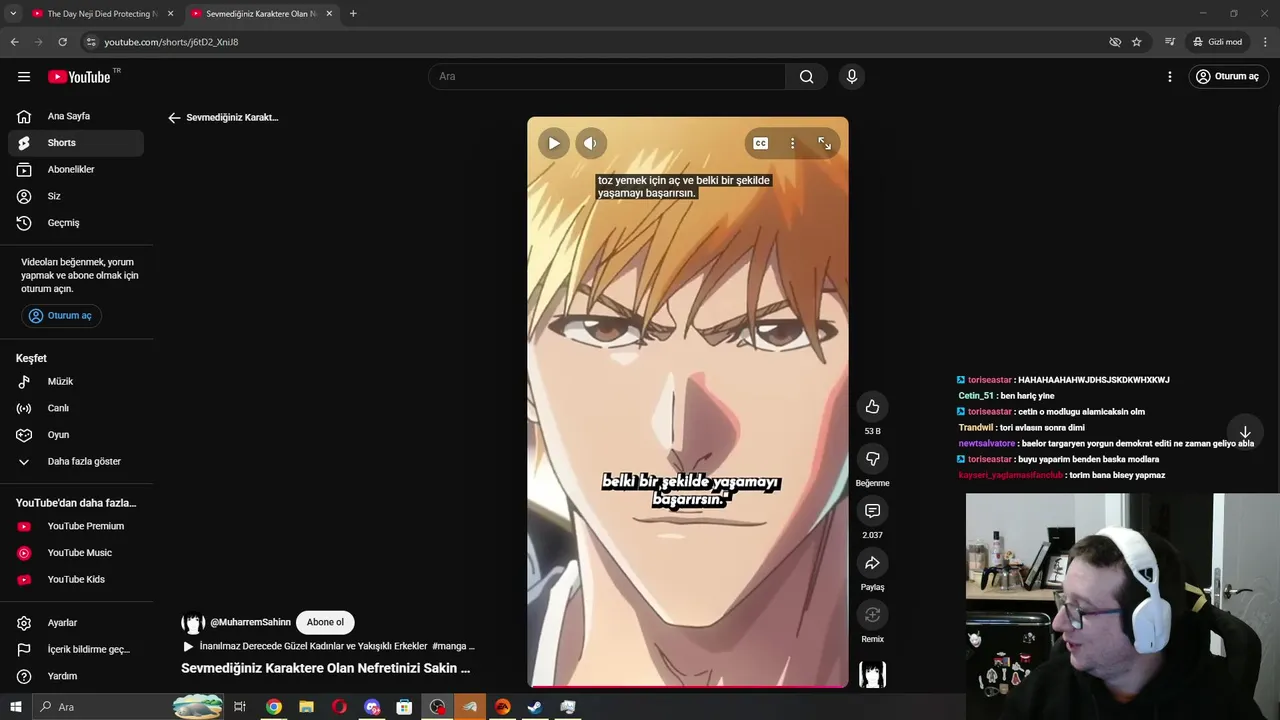Open a new browser tab

pos(353,14)
